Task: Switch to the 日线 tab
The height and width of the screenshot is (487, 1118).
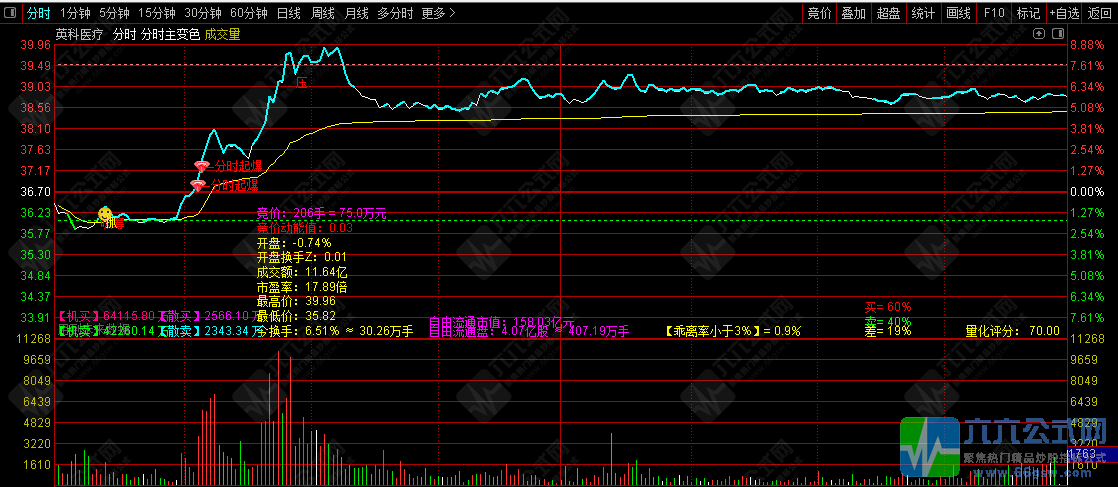Action: (x=288, y=13)
